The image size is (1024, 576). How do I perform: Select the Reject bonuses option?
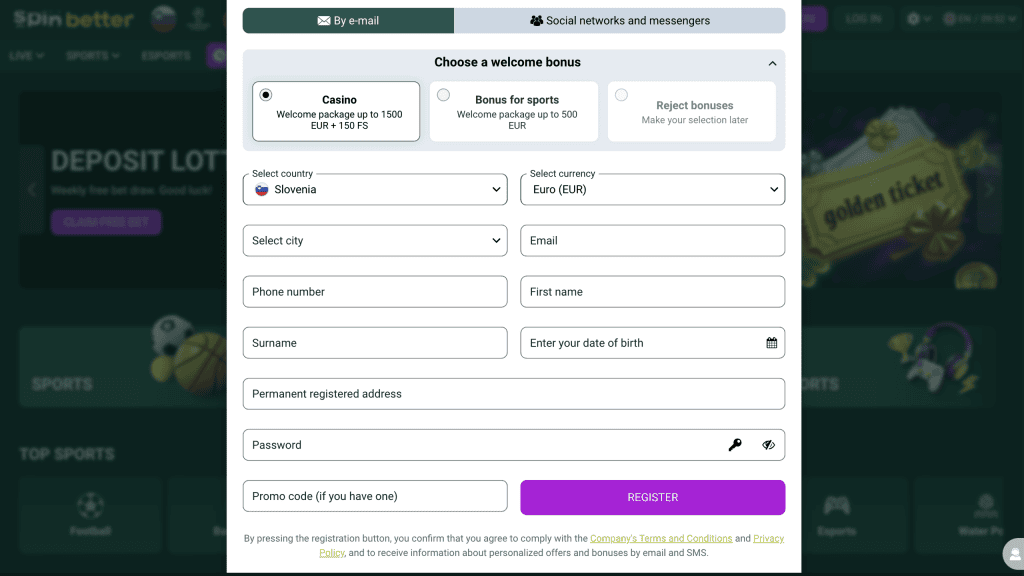tap(622, 95)
